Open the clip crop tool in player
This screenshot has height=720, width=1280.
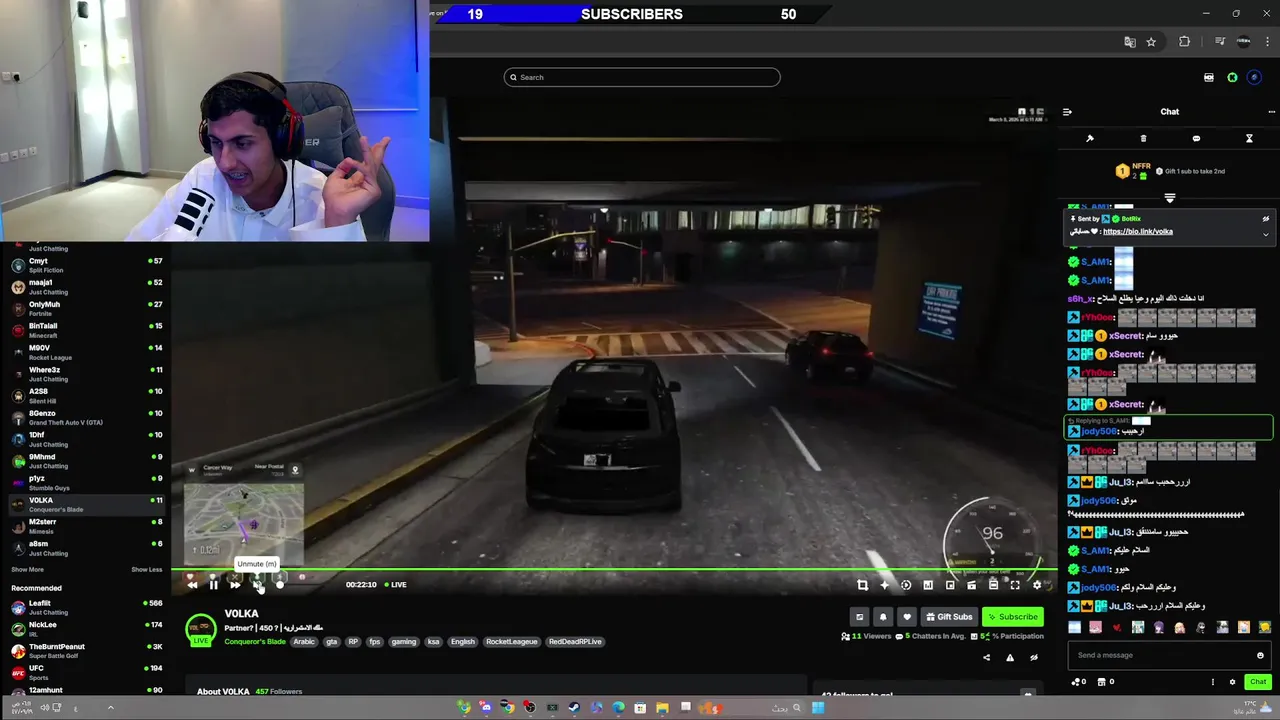[x=862, y=585]
